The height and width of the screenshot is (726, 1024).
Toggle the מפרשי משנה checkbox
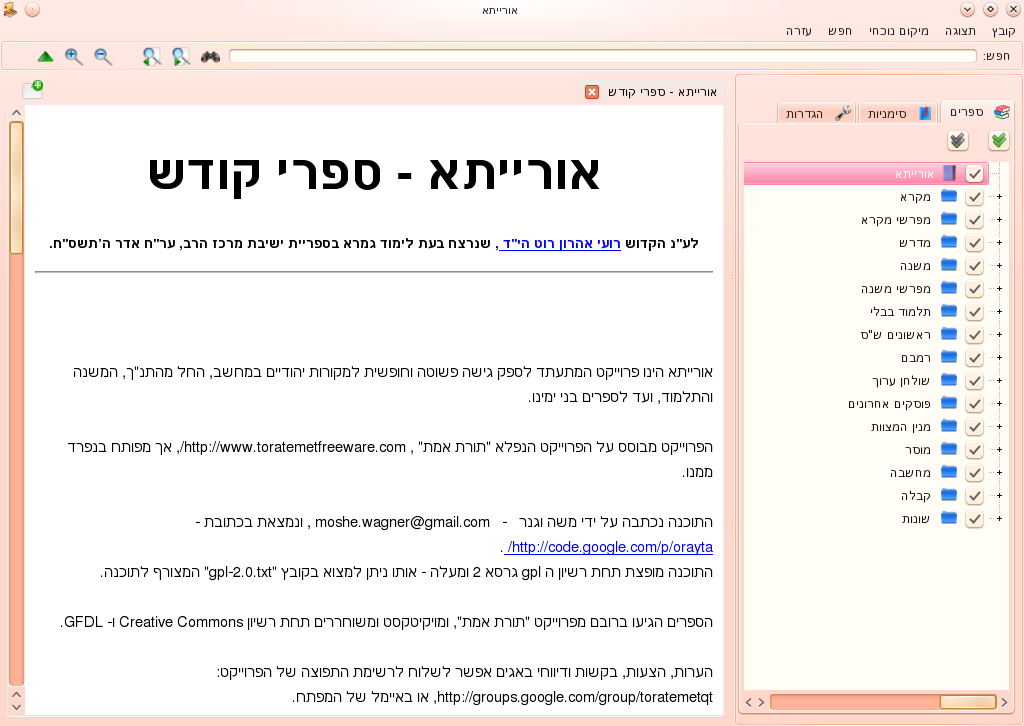pos(974,289)
